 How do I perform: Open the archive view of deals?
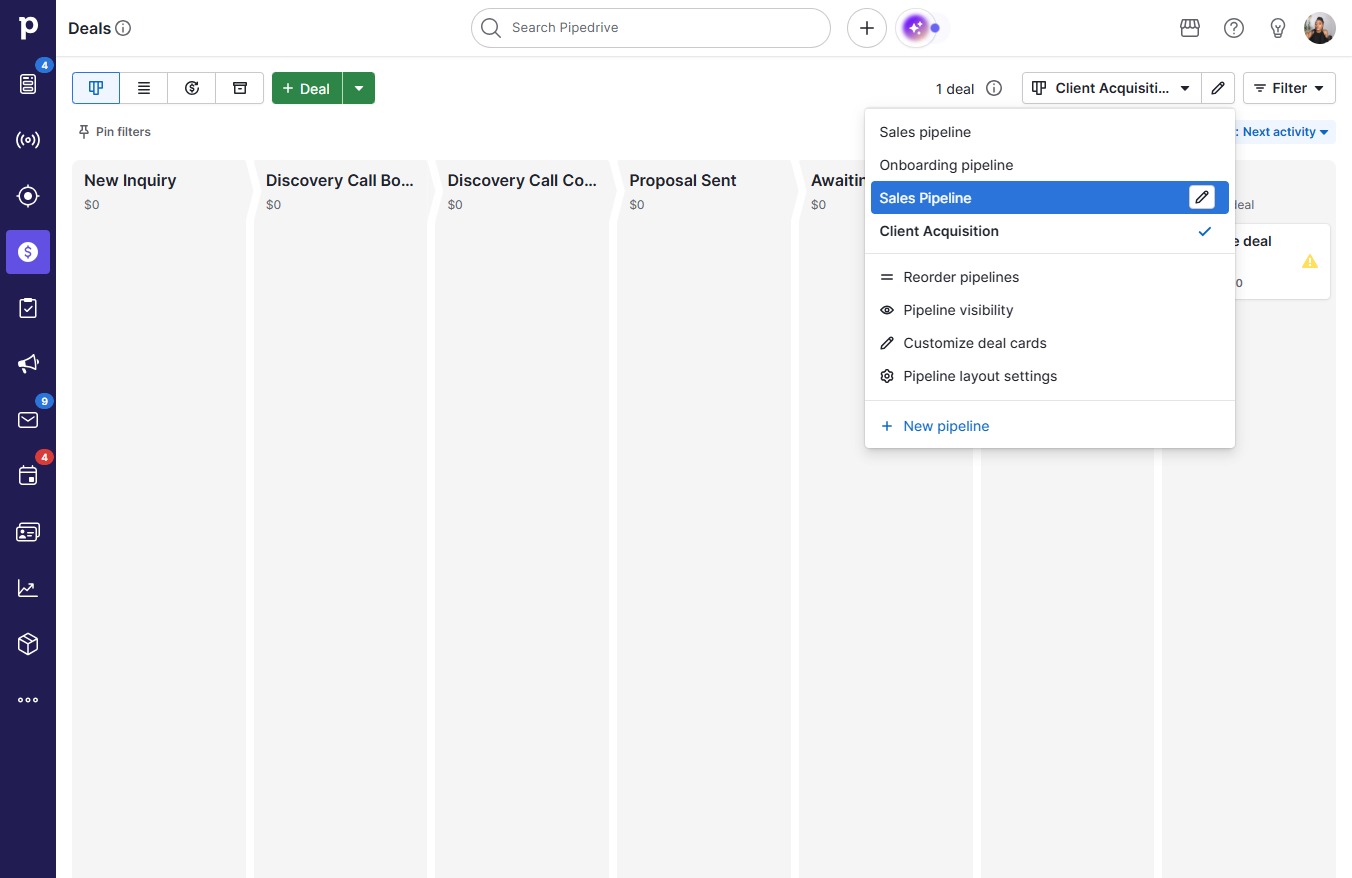click(x=240, y=88)
